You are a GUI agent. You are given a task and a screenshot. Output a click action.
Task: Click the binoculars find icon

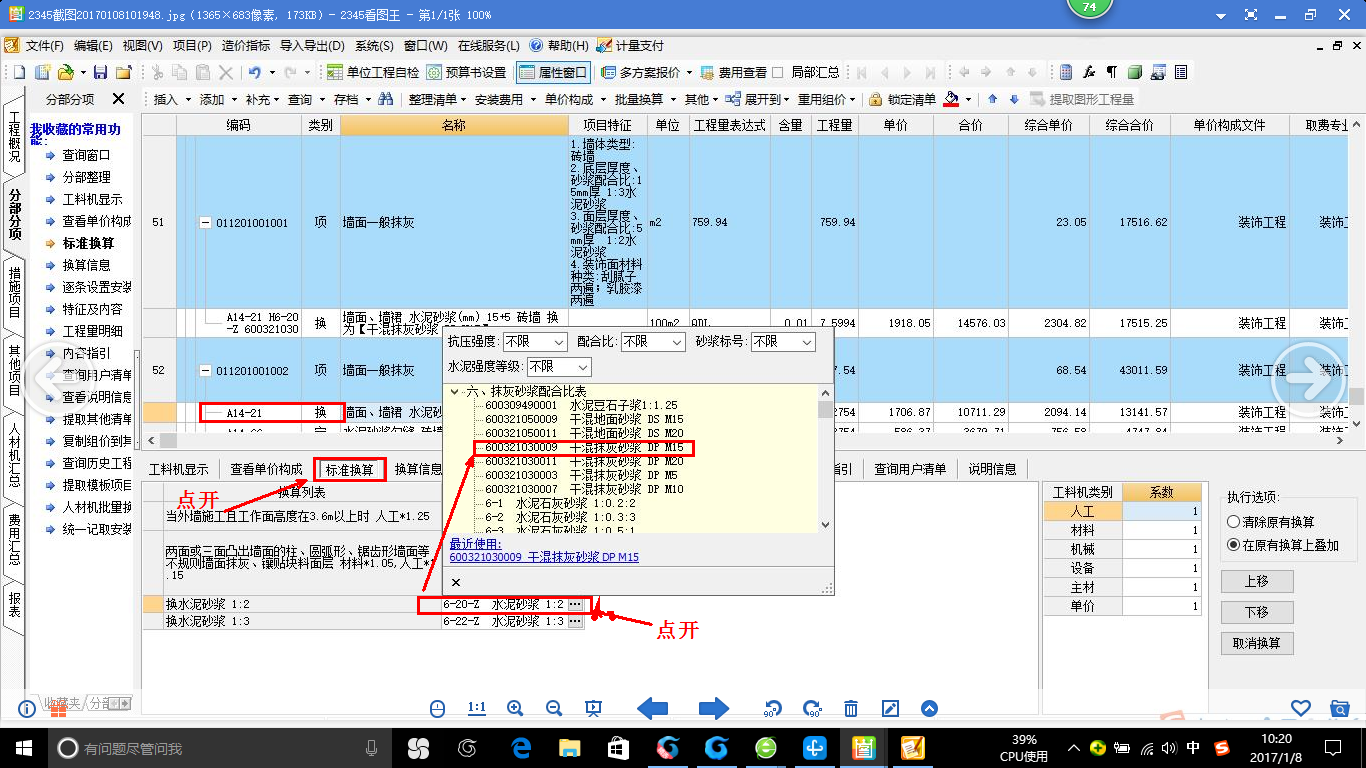386,99
